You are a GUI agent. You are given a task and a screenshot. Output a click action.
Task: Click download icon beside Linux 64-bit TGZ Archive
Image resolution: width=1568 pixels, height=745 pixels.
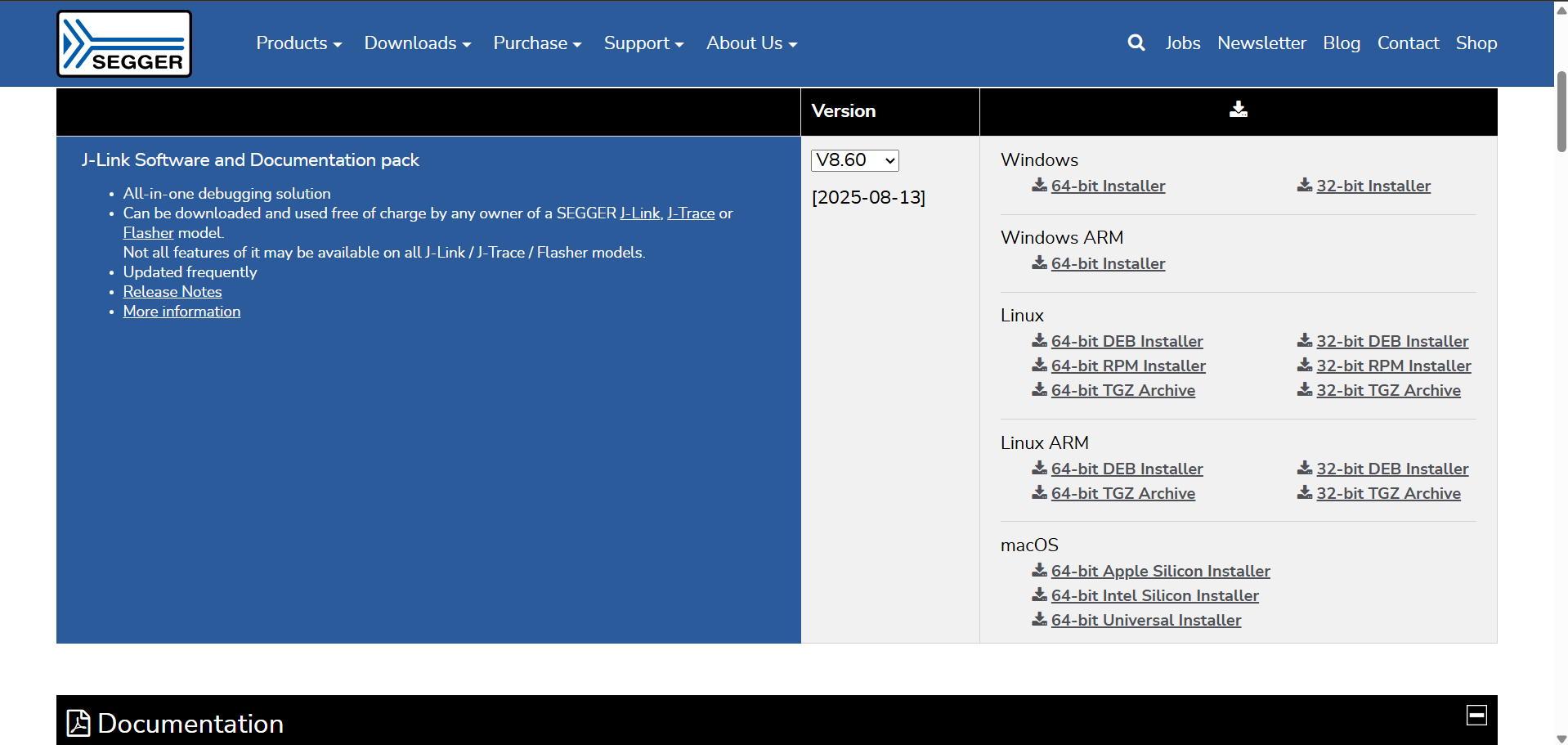click(1039, 389)
